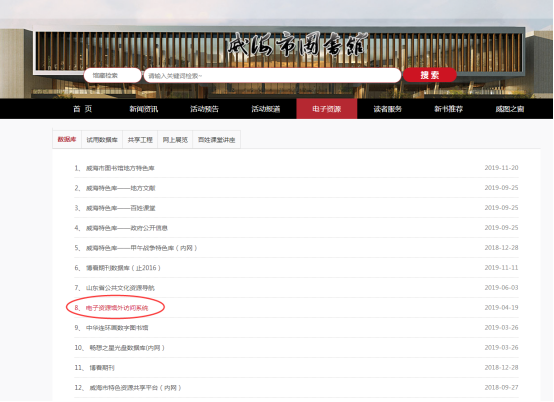Switch to the 网上展览 tab
Screen dimensions: 554x402
pyautogui.click(x=175, y=140)
